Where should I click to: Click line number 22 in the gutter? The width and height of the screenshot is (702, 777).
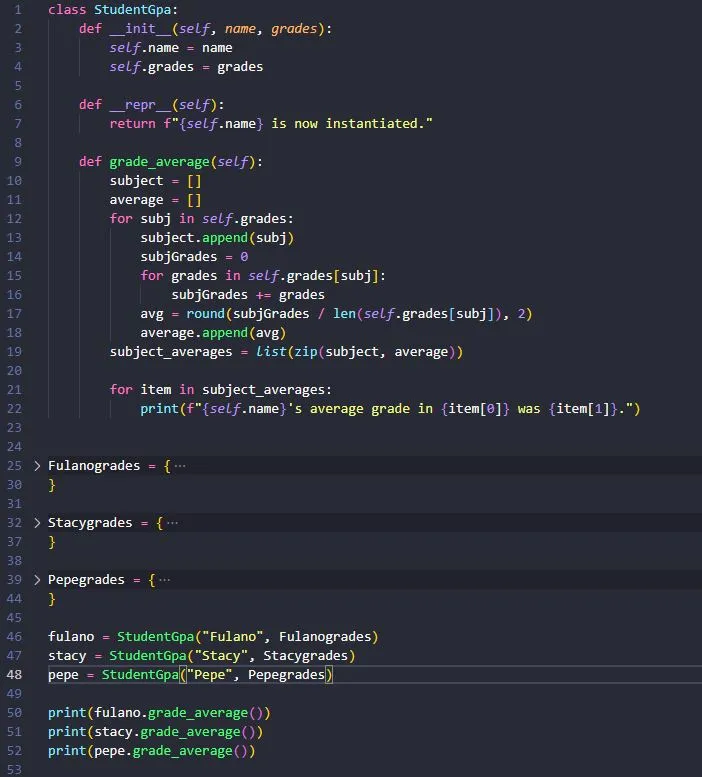coord(14,409)
